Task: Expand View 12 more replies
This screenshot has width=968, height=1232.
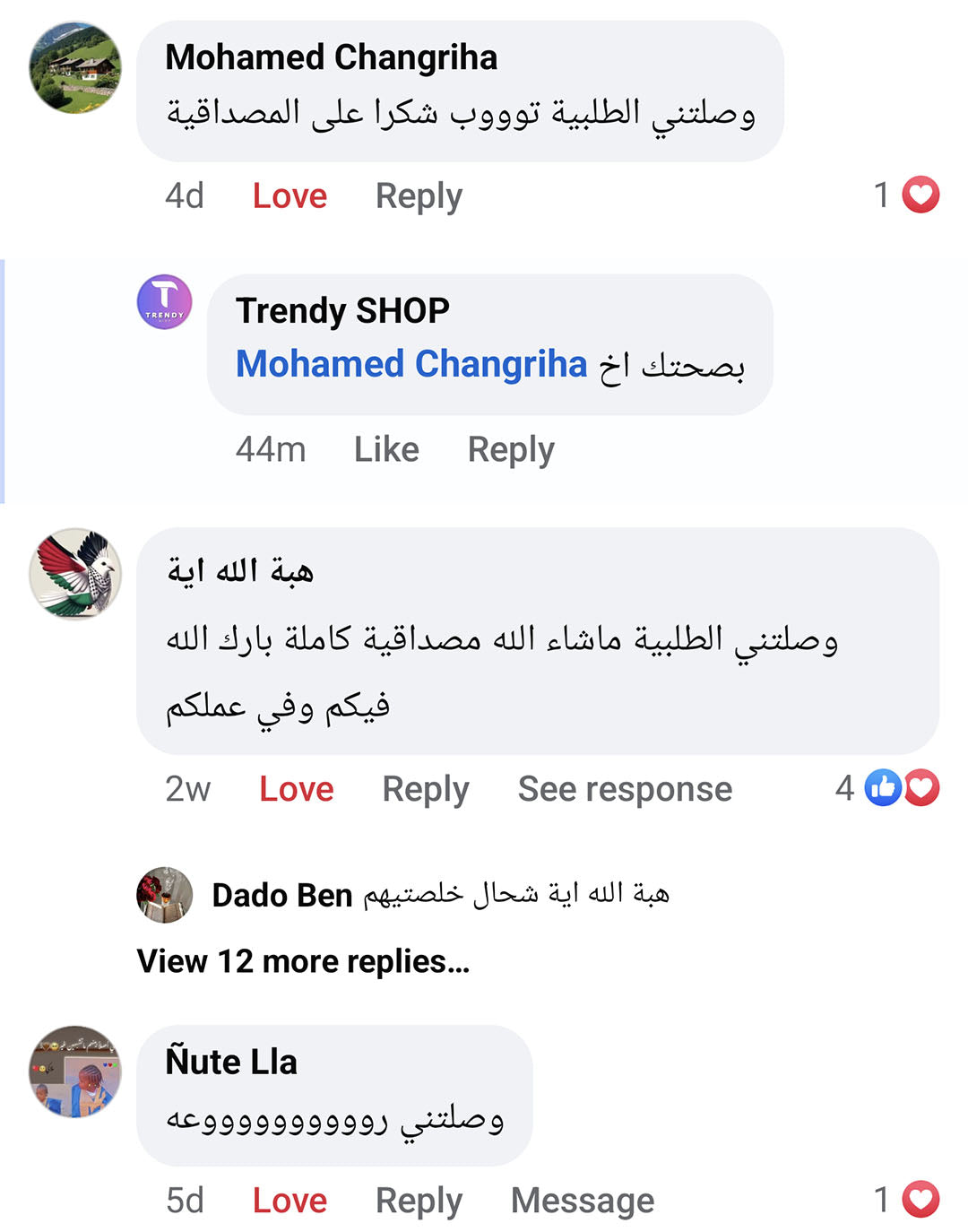Action: pyautogui.click(x=303, y=961)
